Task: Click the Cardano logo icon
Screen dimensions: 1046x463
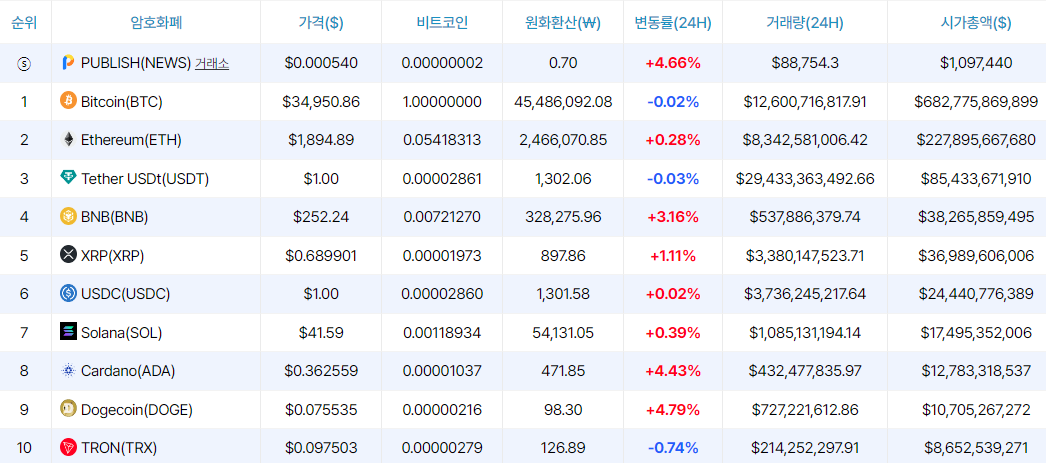Action: (68, 370)
